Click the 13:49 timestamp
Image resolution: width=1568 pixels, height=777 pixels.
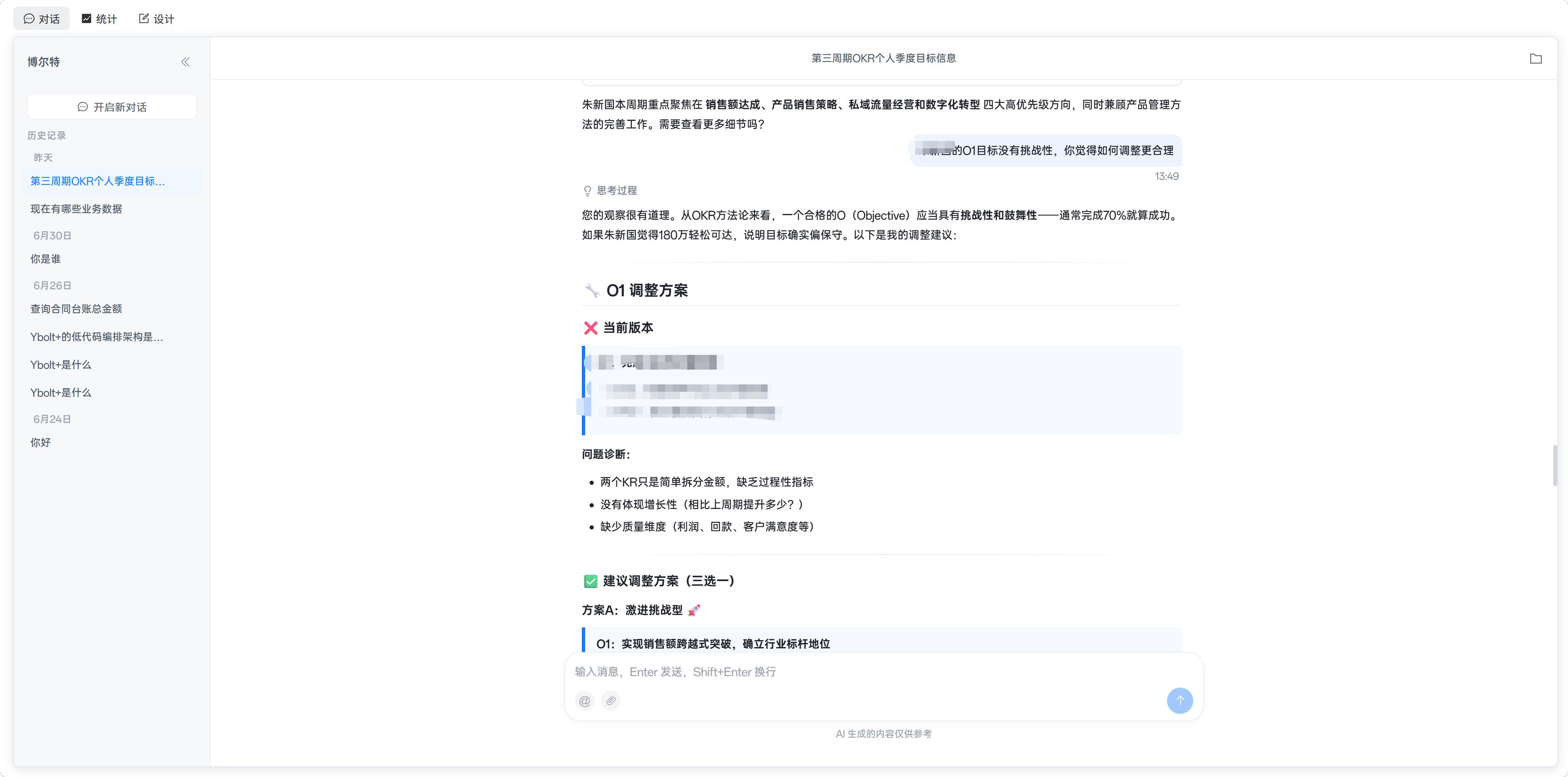tap(1166, 177)
